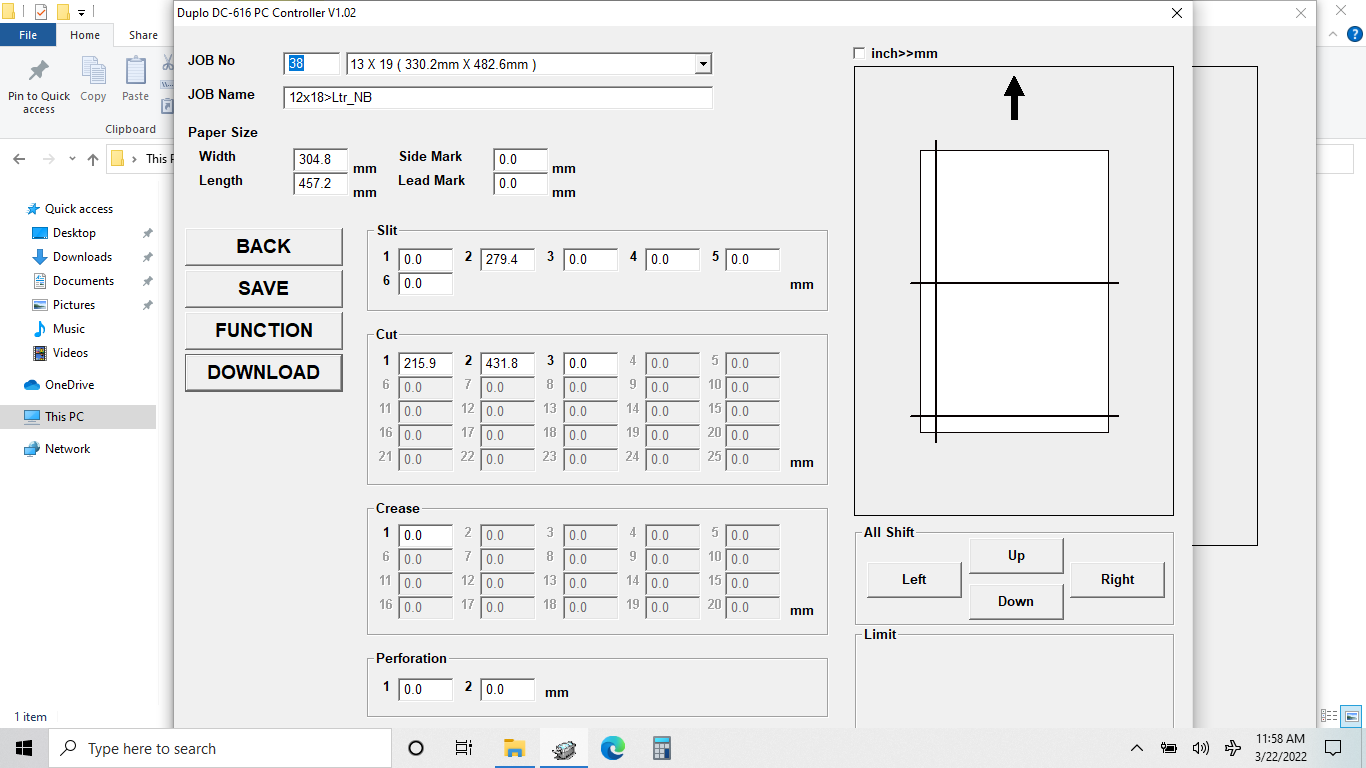Click the airplane mode network icon
The width and height of the screenshot is (1366, 768).
click(1233, 748)
